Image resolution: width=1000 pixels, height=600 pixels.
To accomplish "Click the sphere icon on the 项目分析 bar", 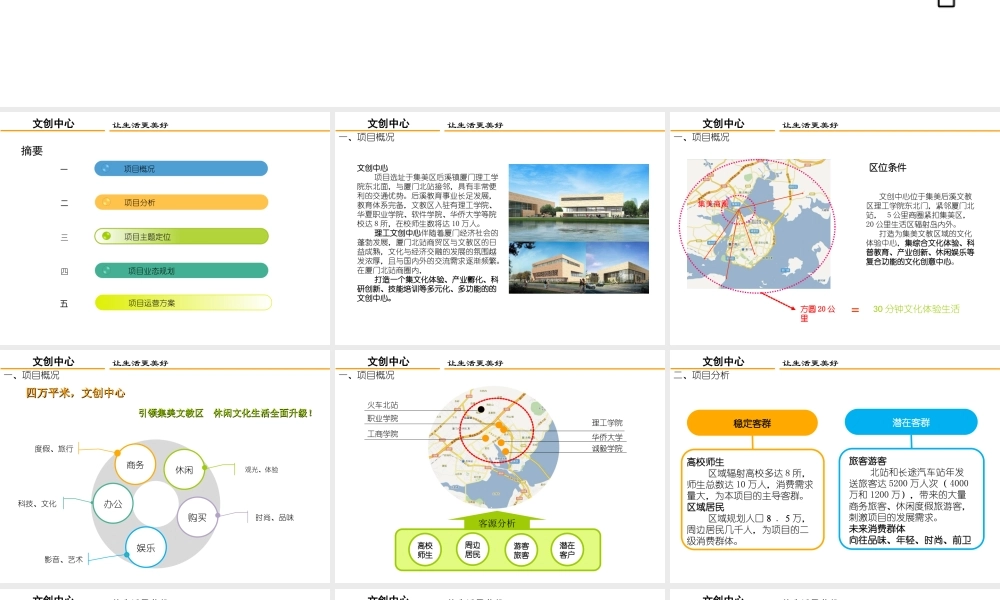I will coord(108,201).
